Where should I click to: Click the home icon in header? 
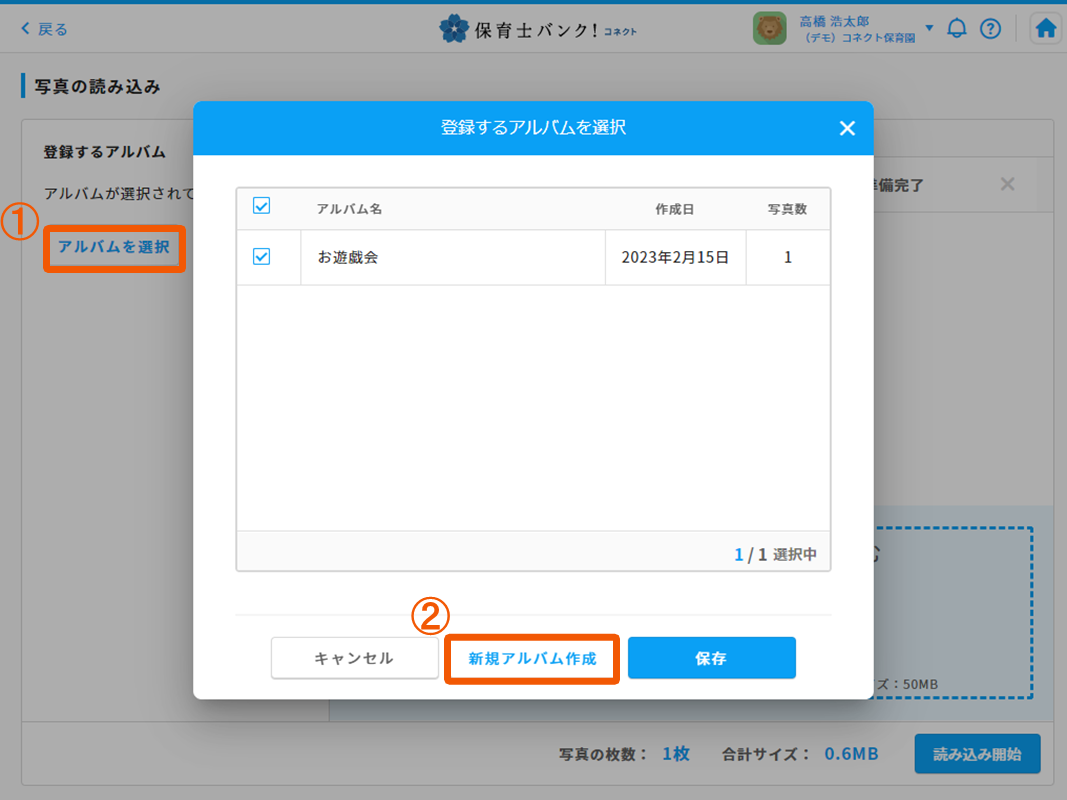(1046, 29)
